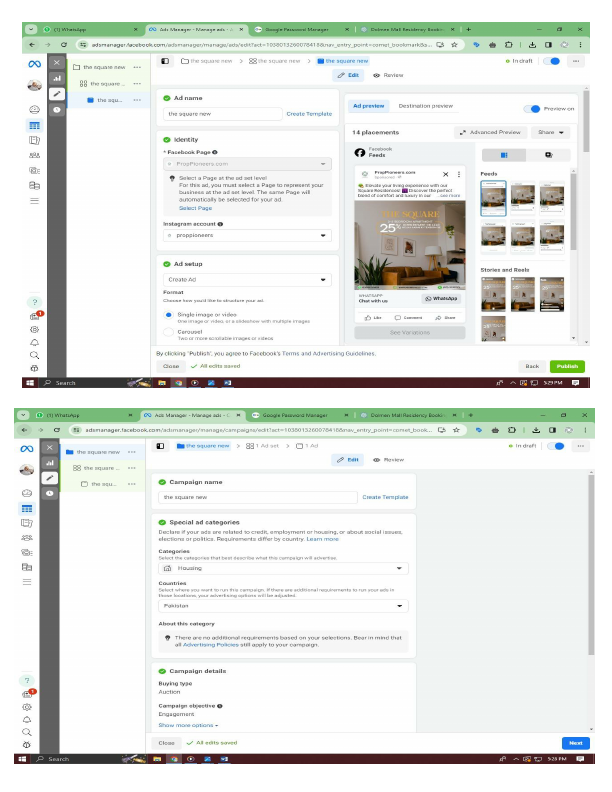The width and height of the screenshot is (612, 792).
Task: Click Create Template beside the Ad name field
Action: pos(309,114)
